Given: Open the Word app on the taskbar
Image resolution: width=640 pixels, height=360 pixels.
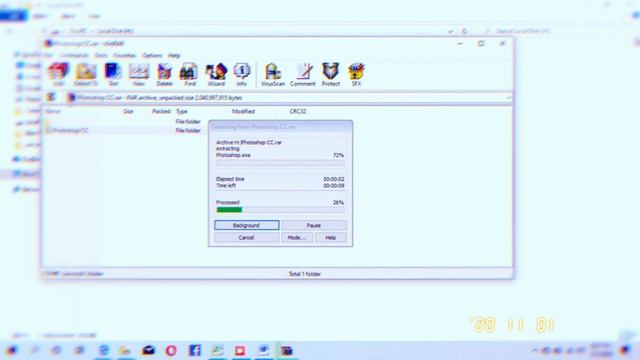Looking at the screenshot, I should (x=263, y=350).
